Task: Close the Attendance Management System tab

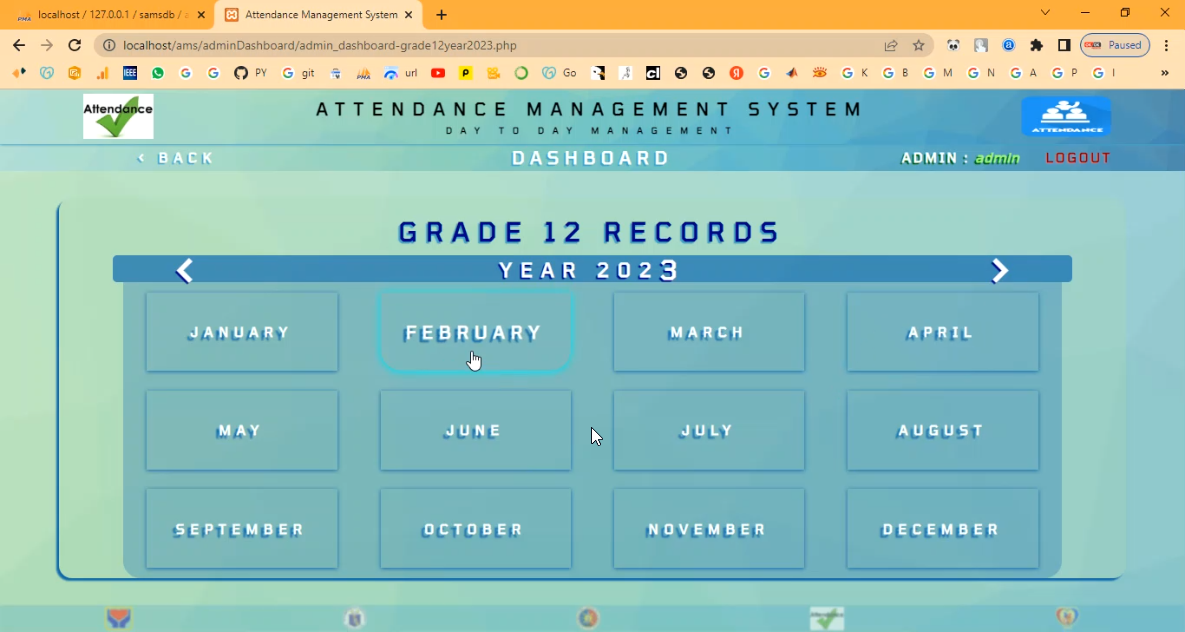Action: pos(409,14)
